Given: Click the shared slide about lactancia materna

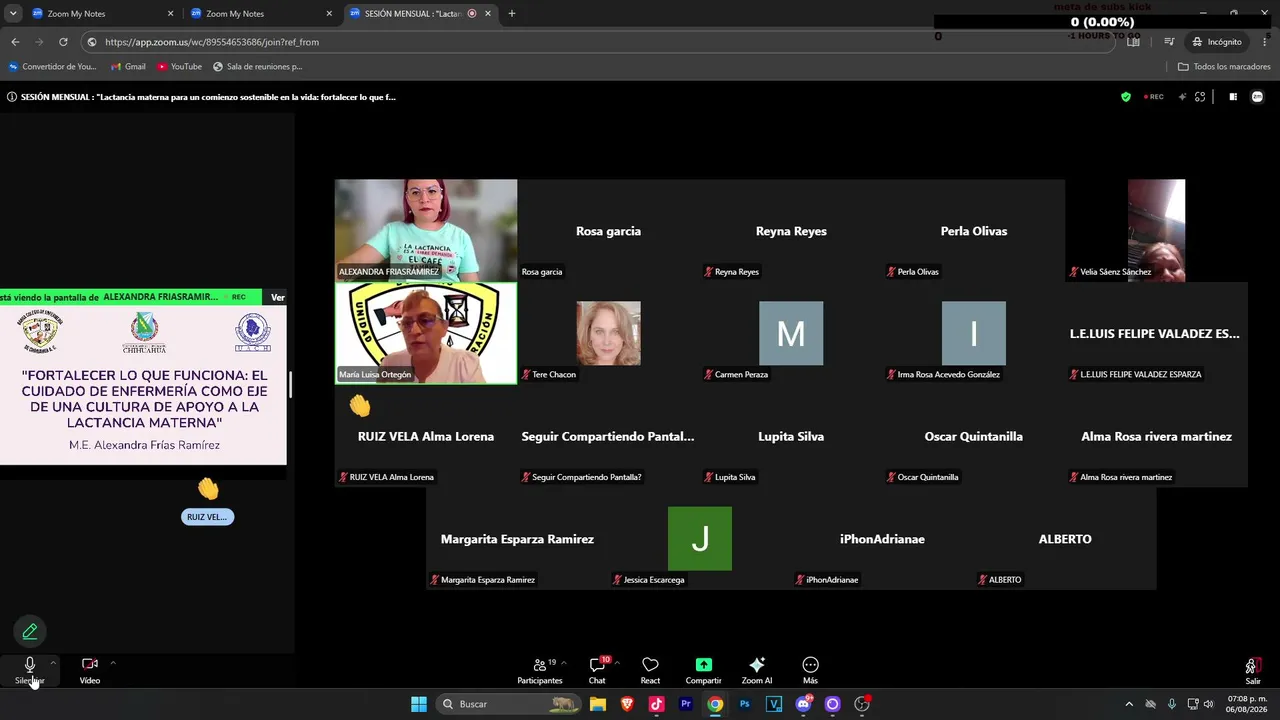Looking at the screenshot, I should pyautogui.click(x=143, y=385).
